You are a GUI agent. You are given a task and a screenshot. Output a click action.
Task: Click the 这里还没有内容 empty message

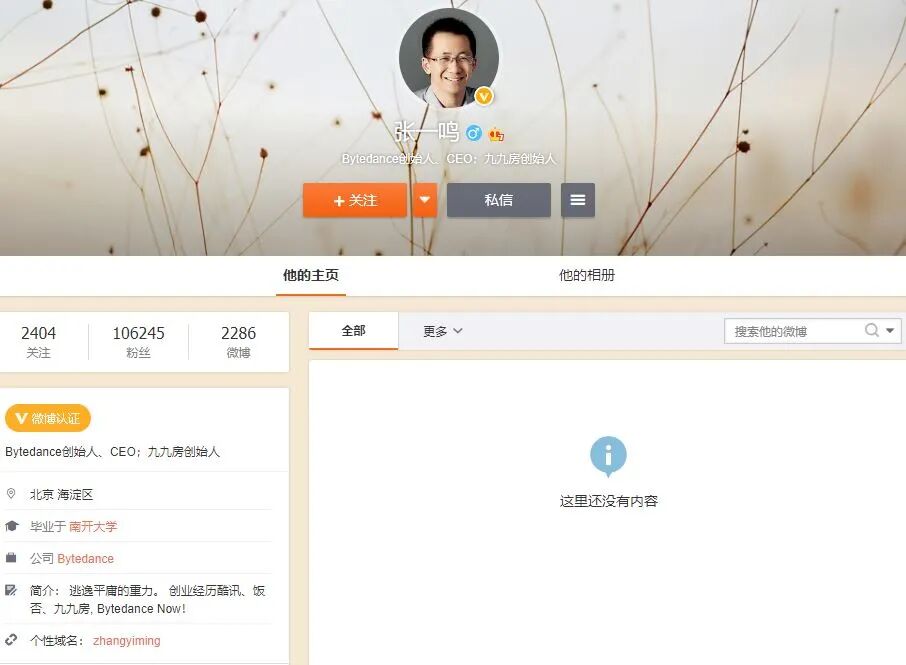click(608, 501)
